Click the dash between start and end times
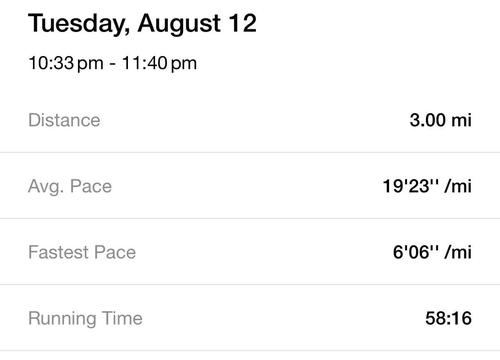Image resolution: width=500 pixels, height=360 pixels. click(x=113, y=64)
